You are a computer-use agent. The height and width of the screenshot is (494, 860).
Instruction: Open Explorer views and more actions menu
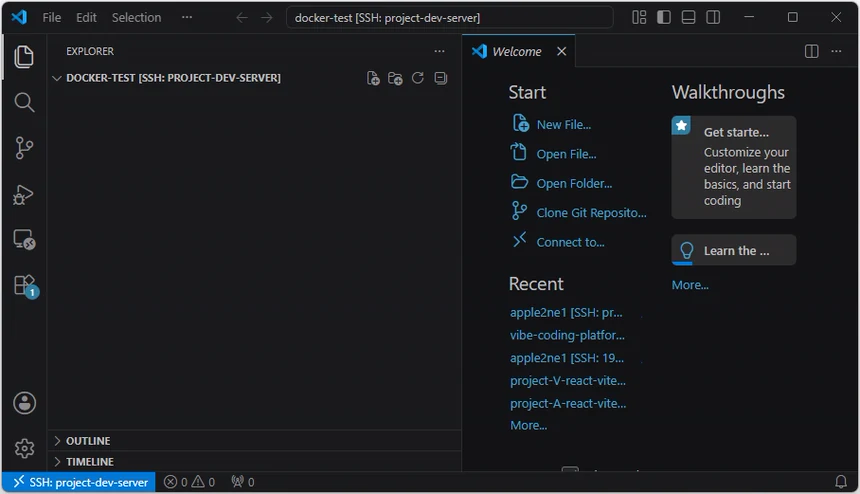pos(439,51)
